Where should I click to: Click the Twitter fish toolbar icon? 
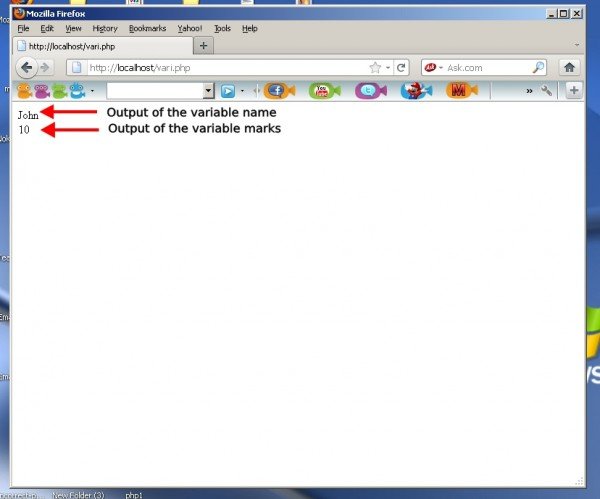pyautogui.click(x=370, y=91)
